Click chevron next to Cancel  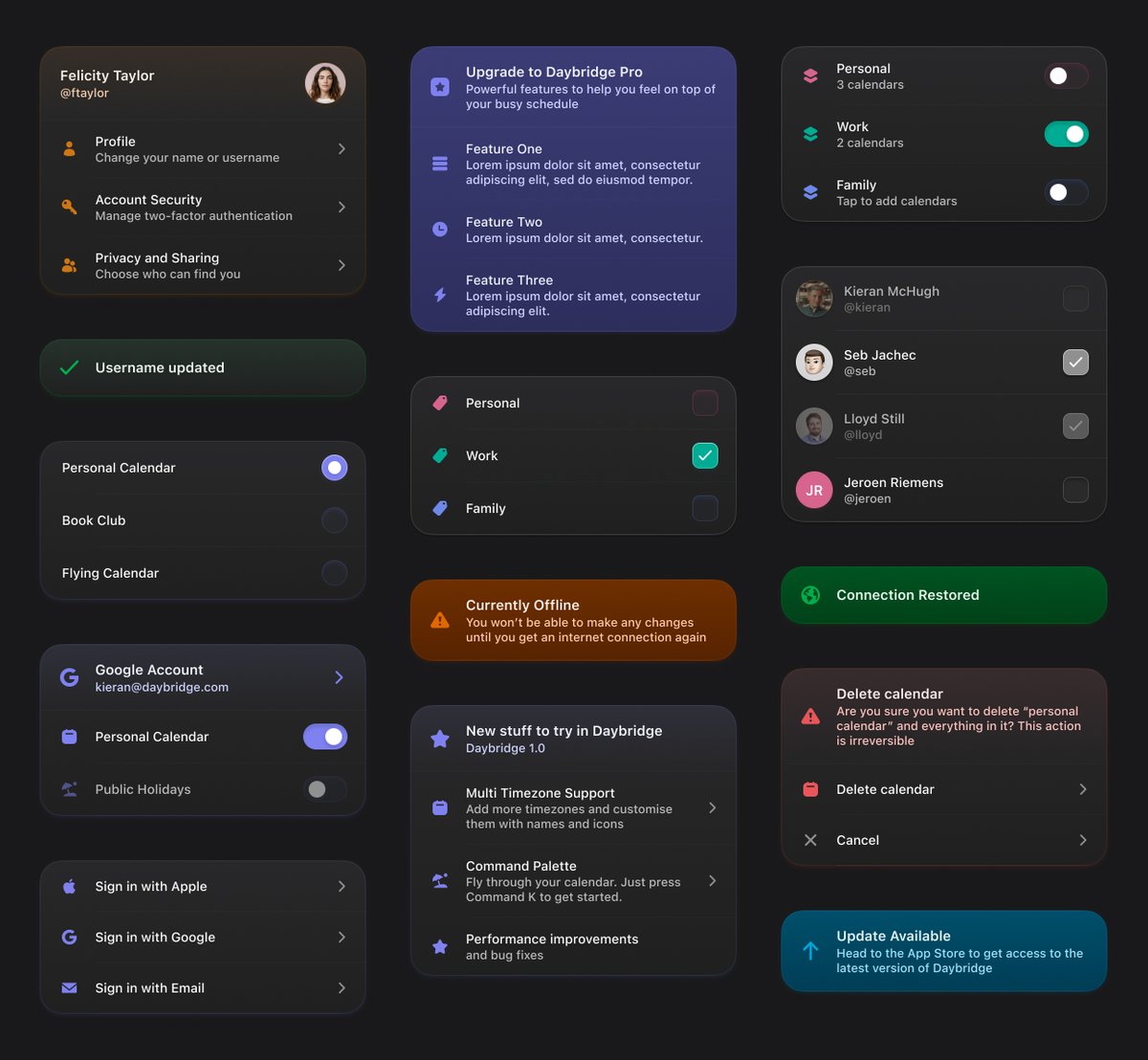click(x=1083, y=840)
